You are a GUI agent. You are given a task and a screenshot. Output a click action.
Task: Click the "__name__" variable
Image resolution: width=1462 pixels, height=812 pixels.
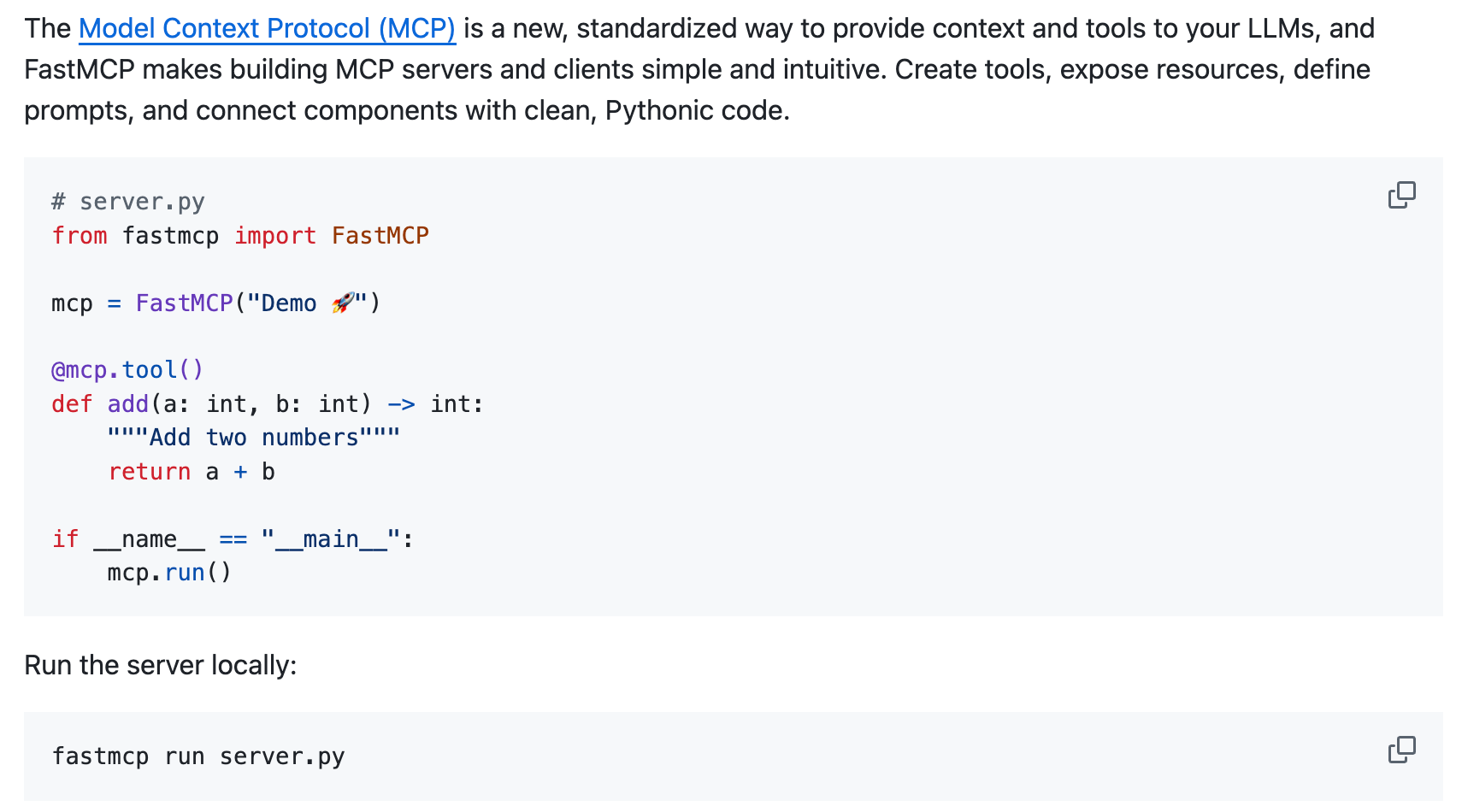(149, 539)
